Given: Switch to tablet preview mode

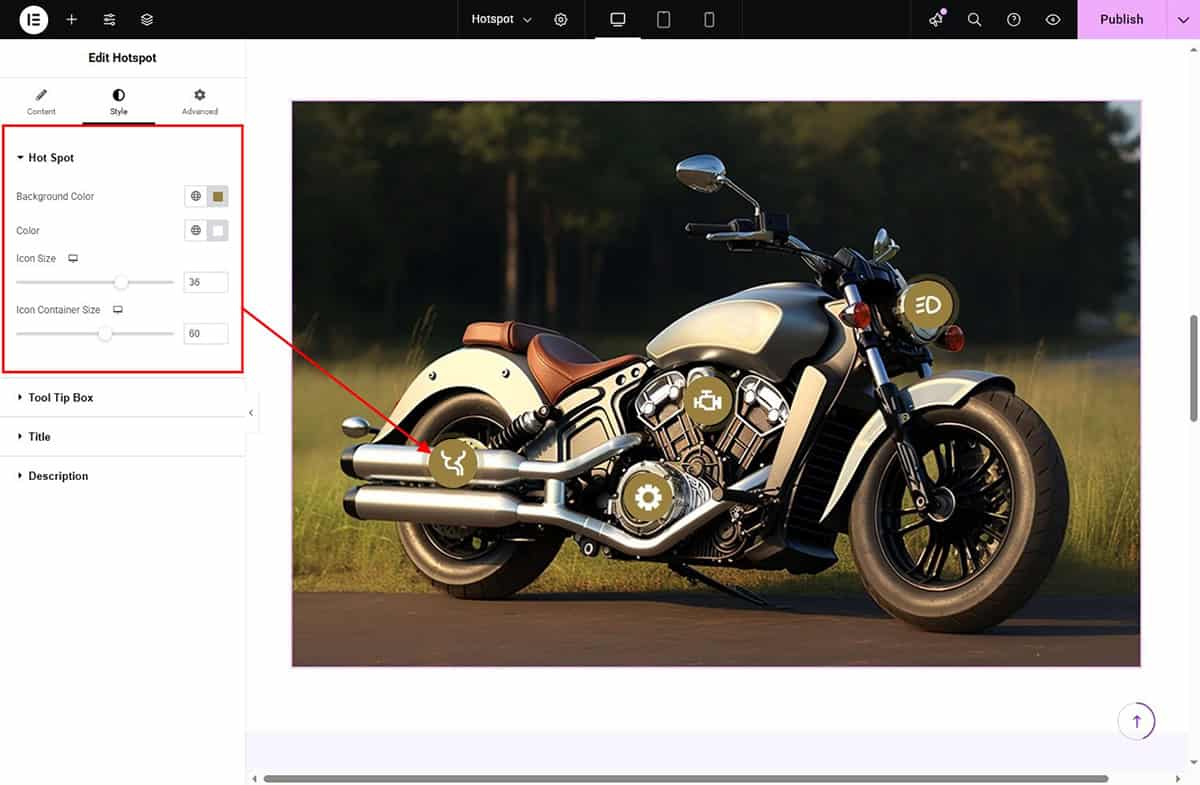Looking at the screenshot, I should 663,19.
